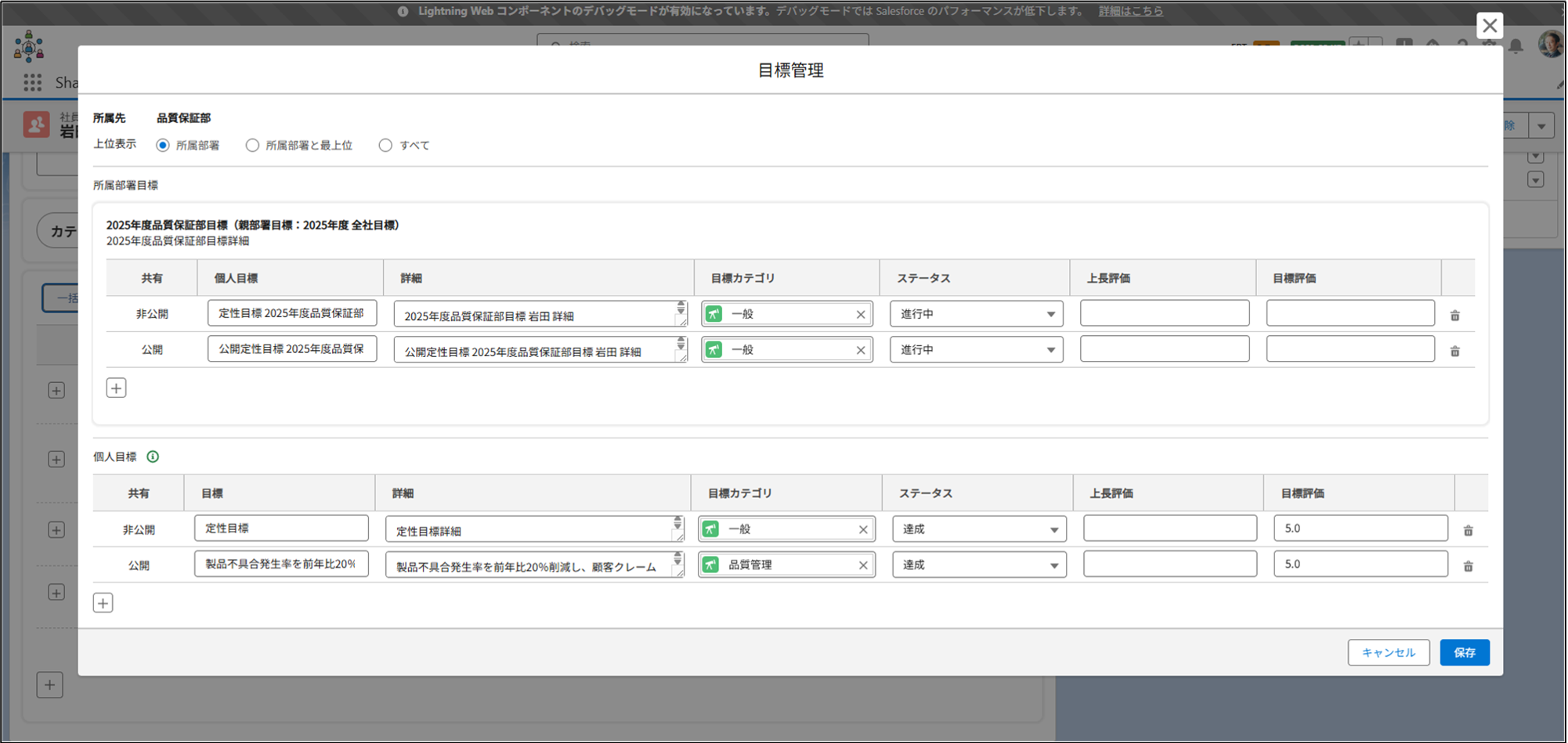Image resolution: width=1568 pixels, height=743 pixels.
Task: Open 達成 status dropdown for 製品不具合発生率 goal
Action: (x=978, y=564)
